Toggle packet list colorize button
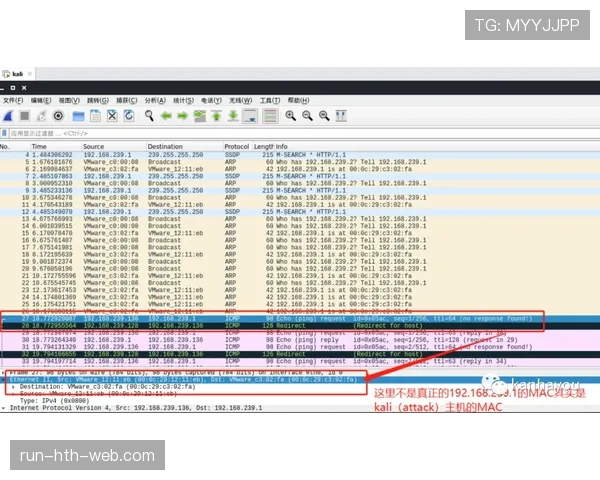The image size is (600, 480). [269, 116]
